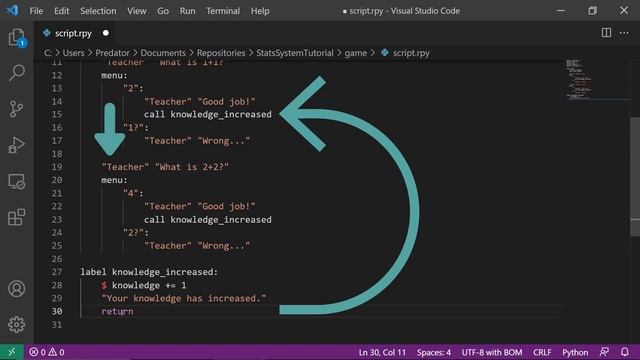The height and width of the screenshot is (360, 640).
Task: Open the Terminal menu
Action: coord(223,11)
